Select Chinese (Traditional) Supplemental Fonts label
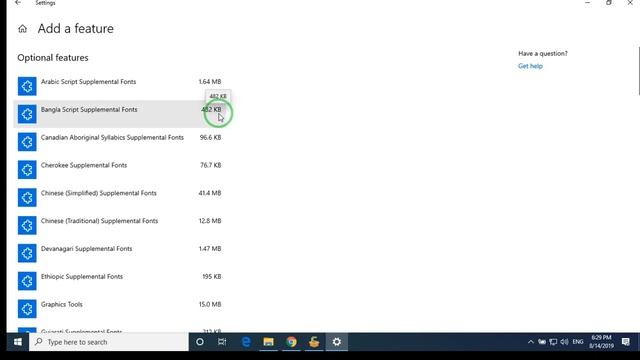Image resolution: width=640 pixels, height=360 pixels. tap(99, 221)
